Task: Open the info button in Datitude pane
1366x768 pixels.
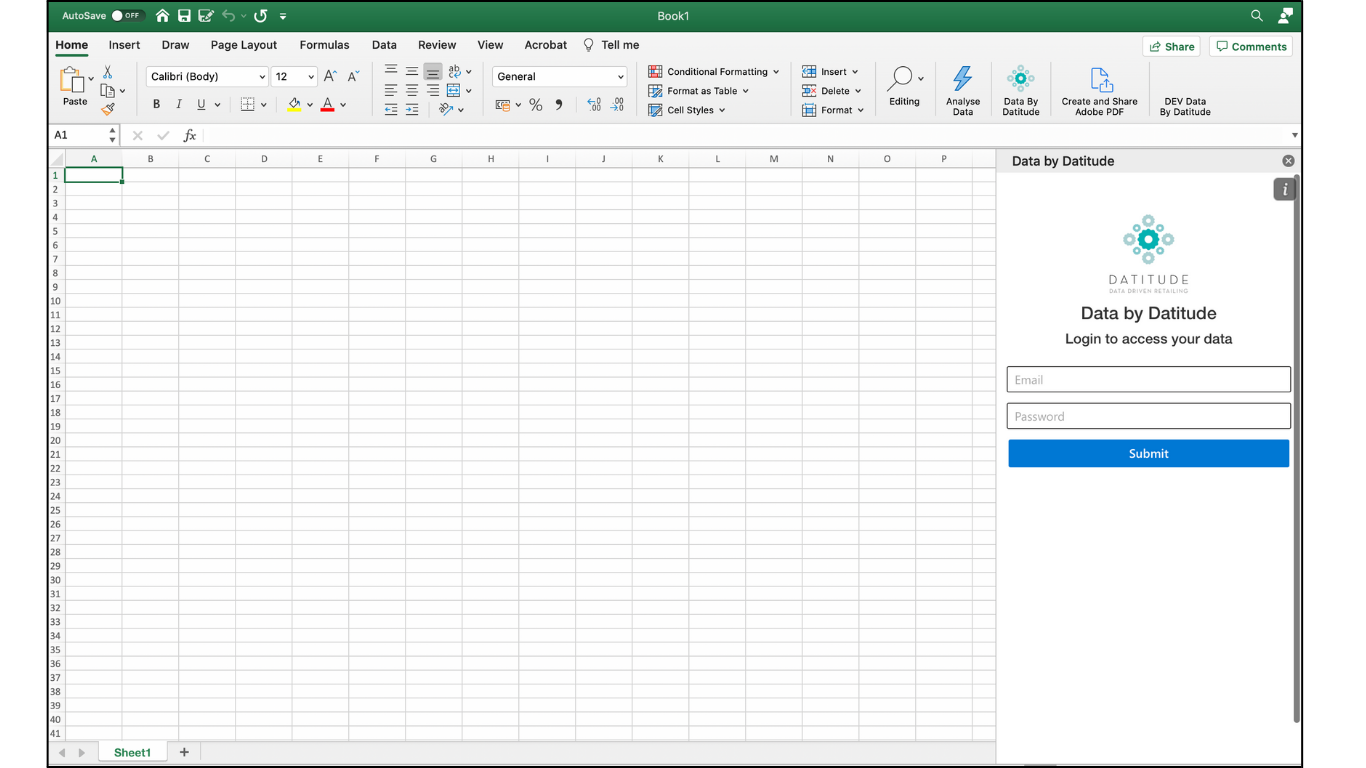Action: point(1285,189)
